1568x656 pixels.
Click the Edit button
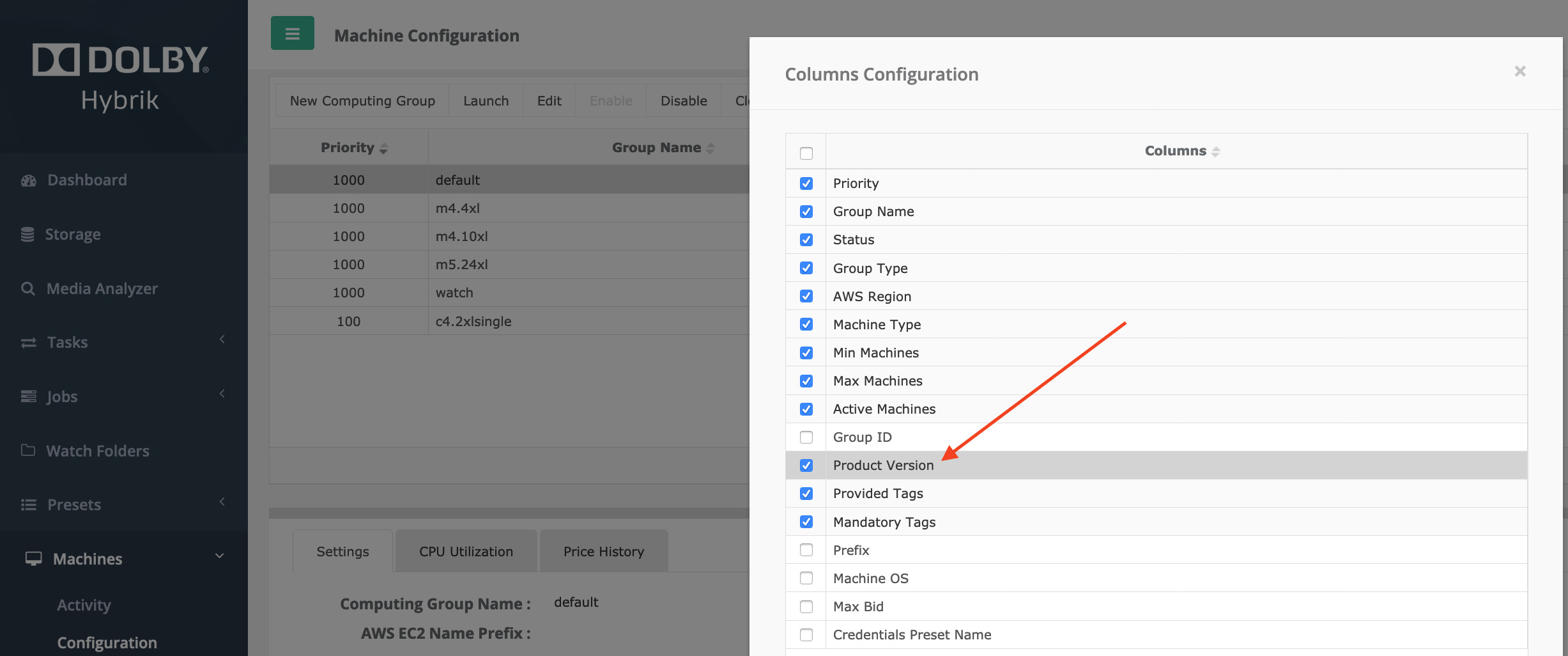550,101
